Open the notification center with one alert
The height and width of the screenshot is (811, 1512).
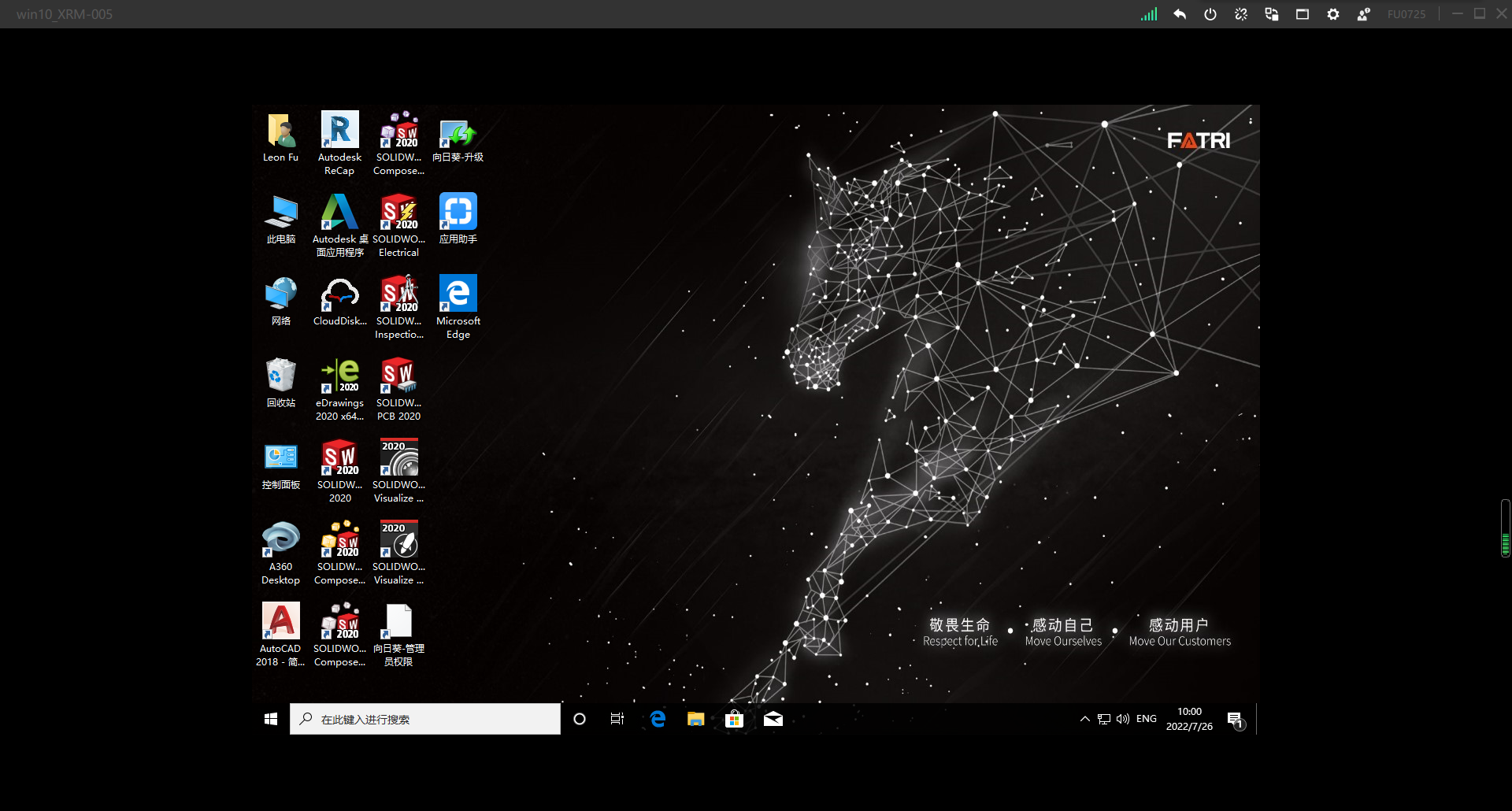point(1235,720)
